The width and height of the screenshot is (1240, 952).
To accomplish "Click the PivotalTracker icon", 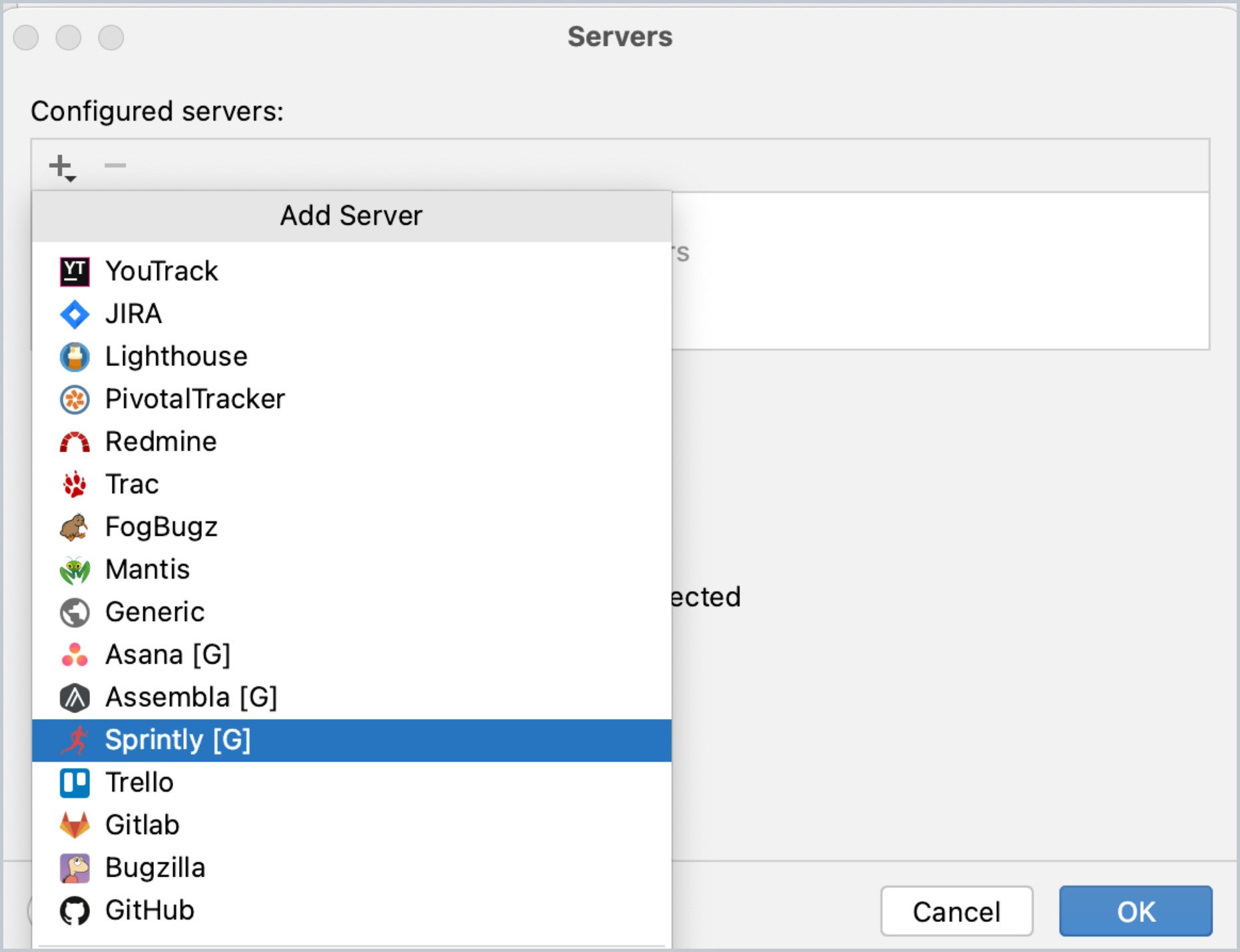I will [x=75, y=399].
